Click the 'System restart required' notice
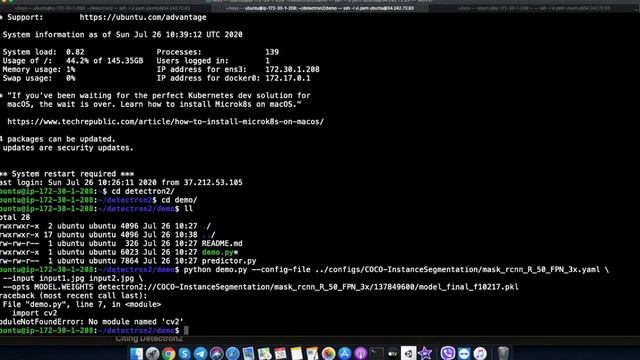640x360 pixels. 67,174
